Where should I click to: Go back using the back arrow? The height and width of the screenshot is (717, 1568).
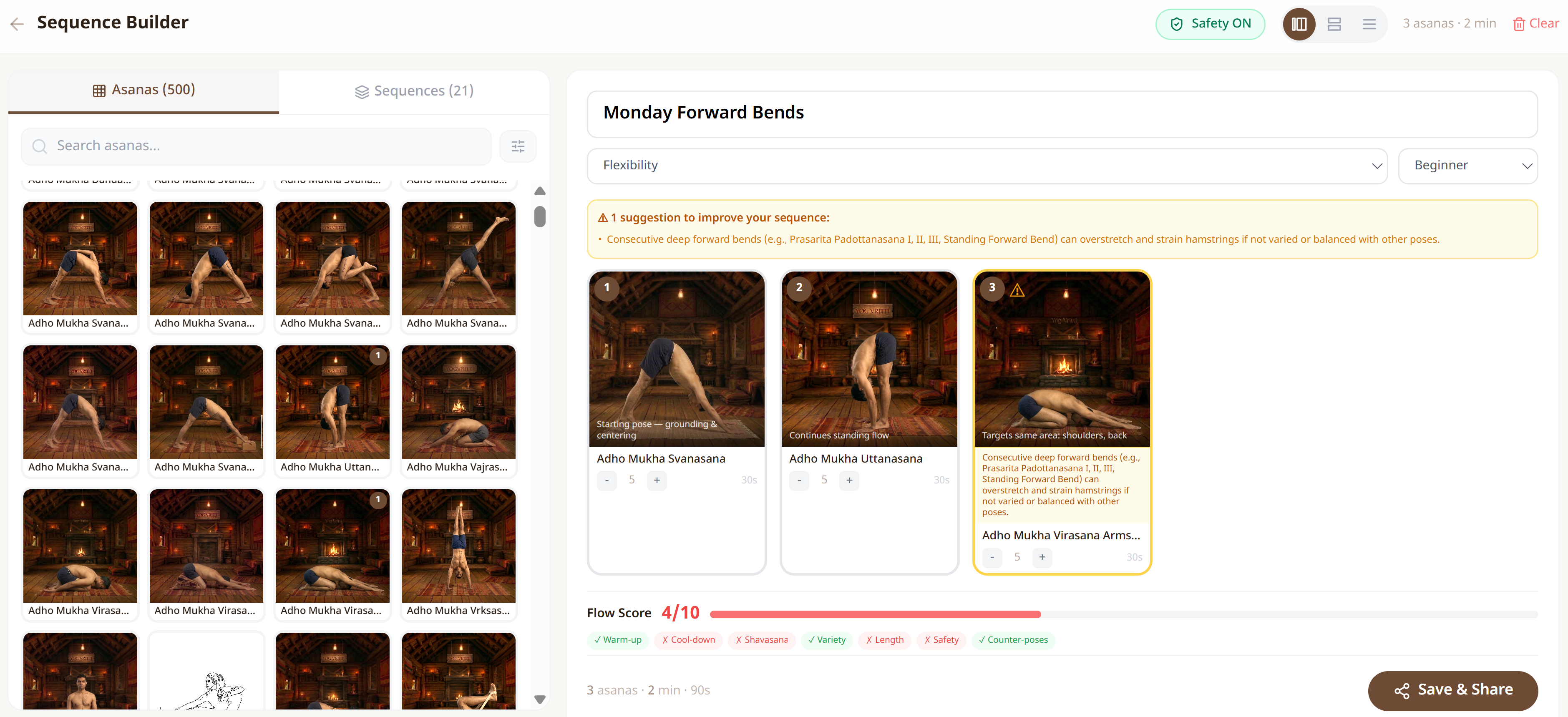pos(17,24)
